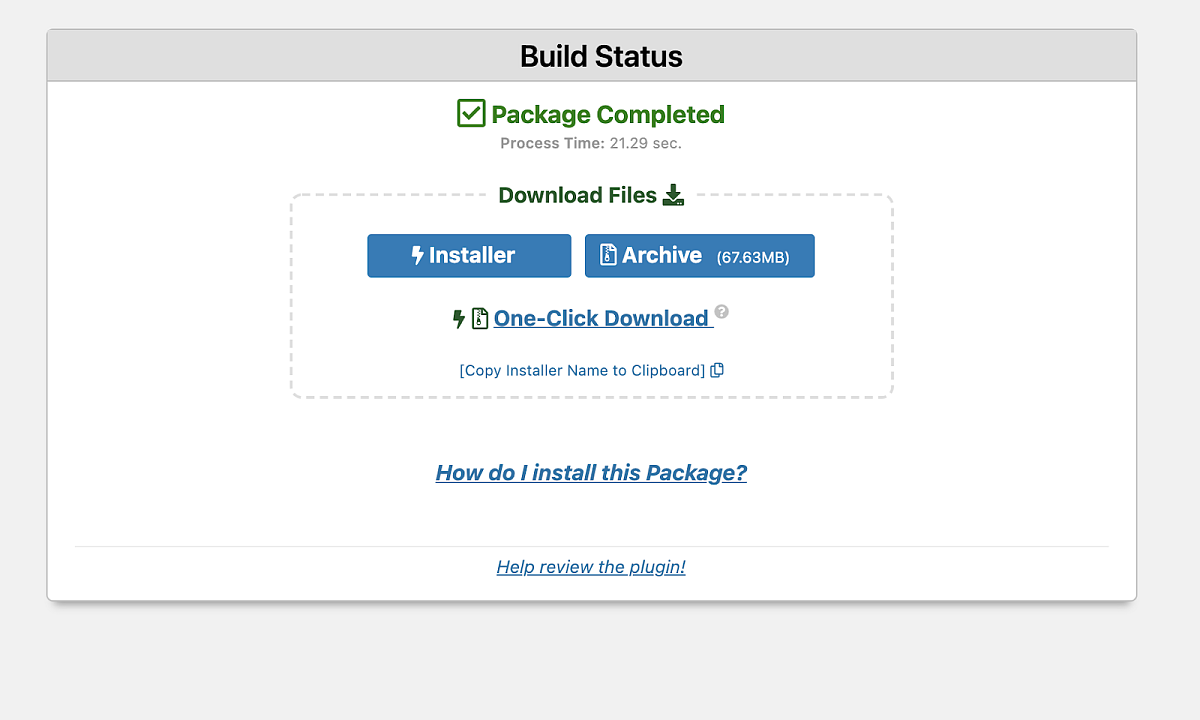Viewport: 1200px width, 720px height.
Task: Click the 67.63MB size label on Archive
Action: coord(753,258)
